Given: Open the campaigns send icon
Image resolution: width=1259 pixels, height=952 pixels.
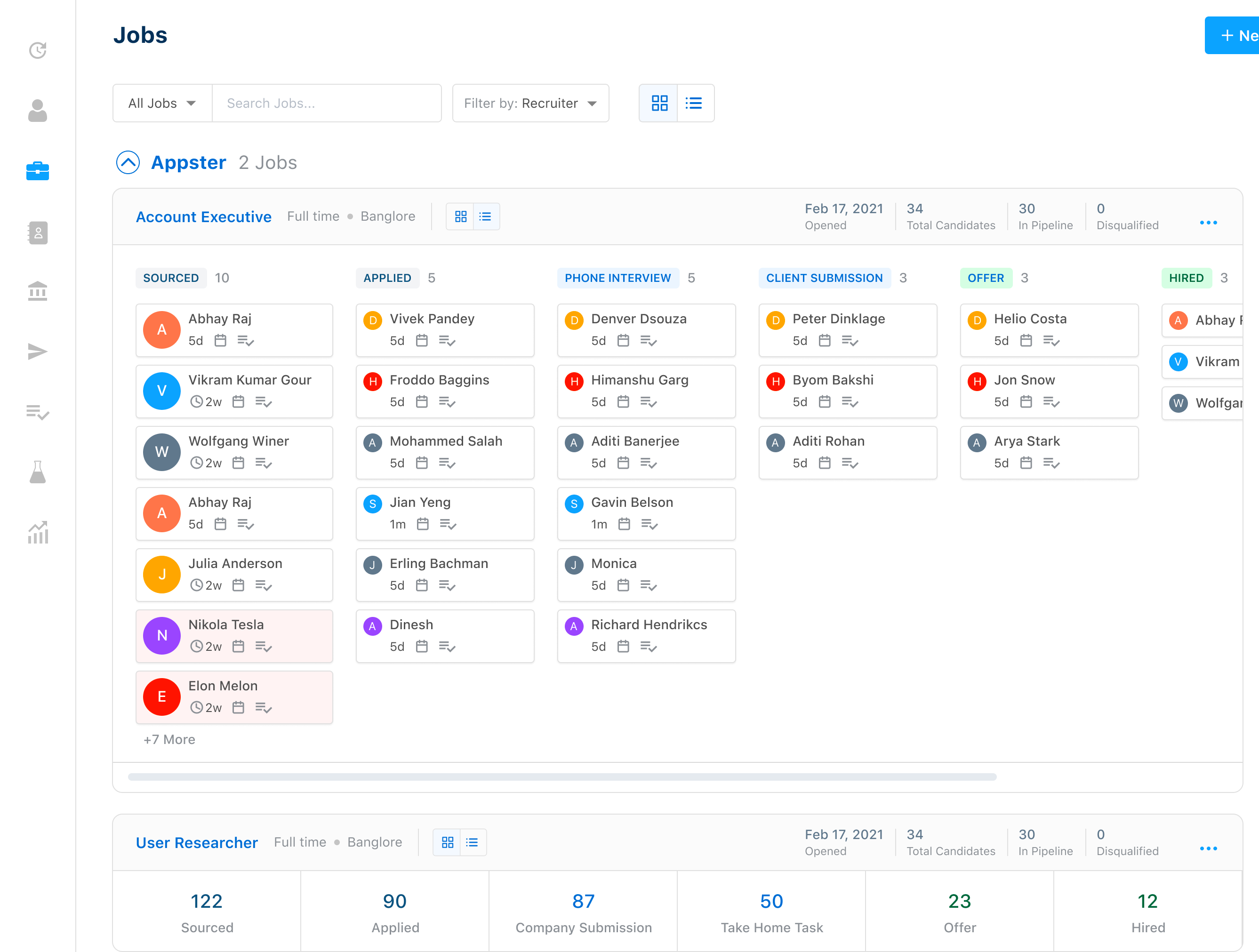Looking at the screenshot, I should [37, 351].
